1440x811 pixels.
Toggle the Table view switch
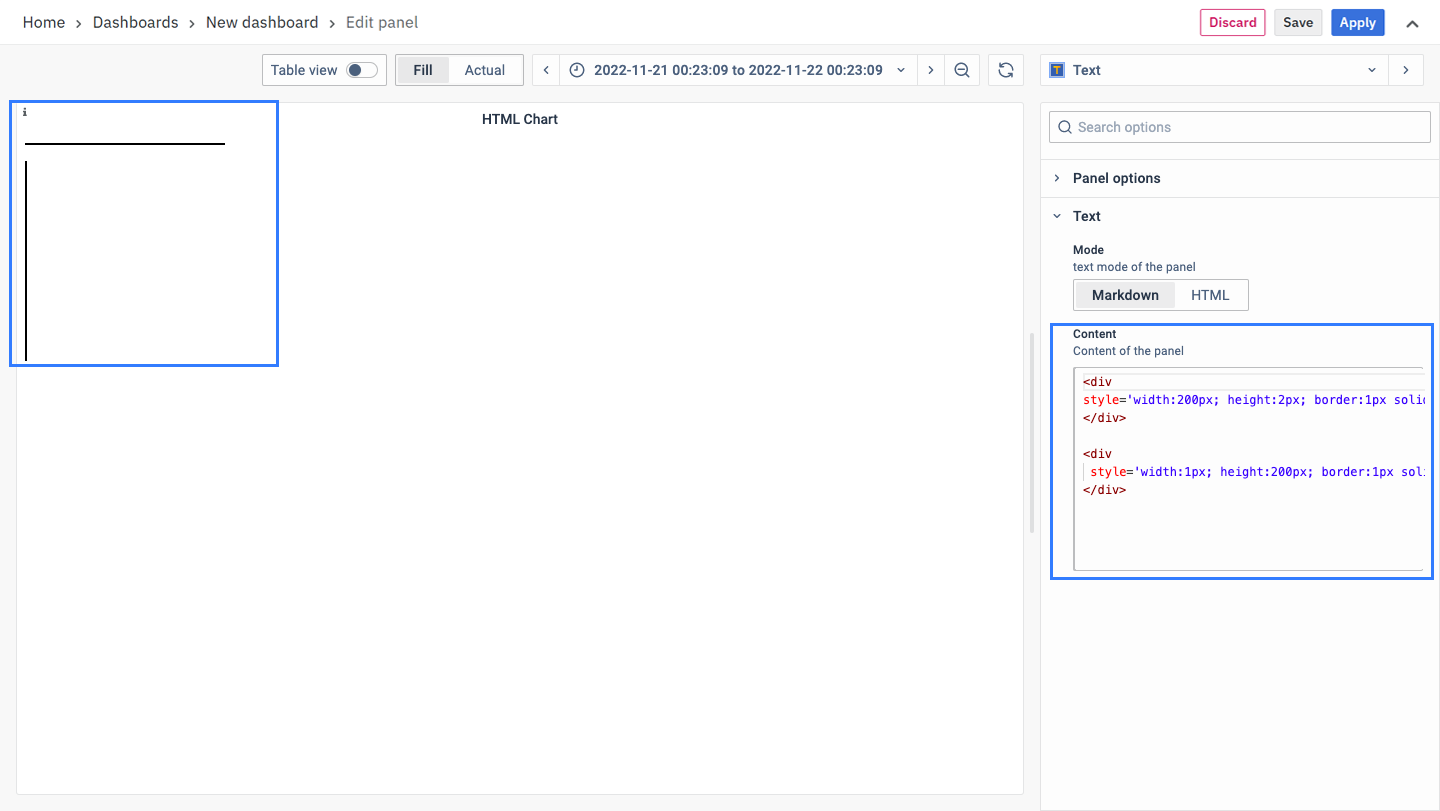[361, 70]
